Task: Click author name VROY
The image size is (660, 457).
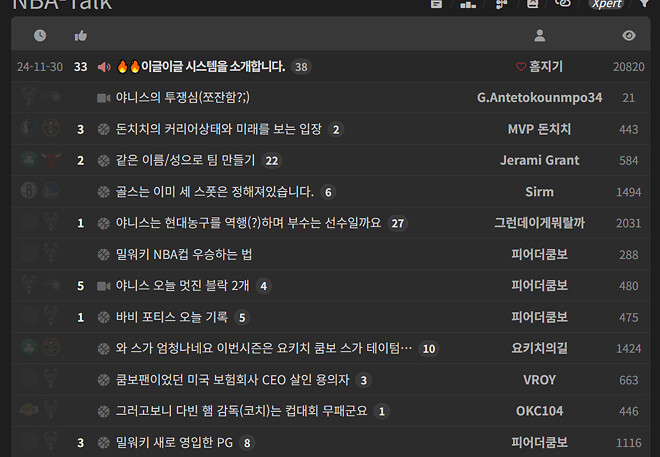Action: (x=540, y=380)
